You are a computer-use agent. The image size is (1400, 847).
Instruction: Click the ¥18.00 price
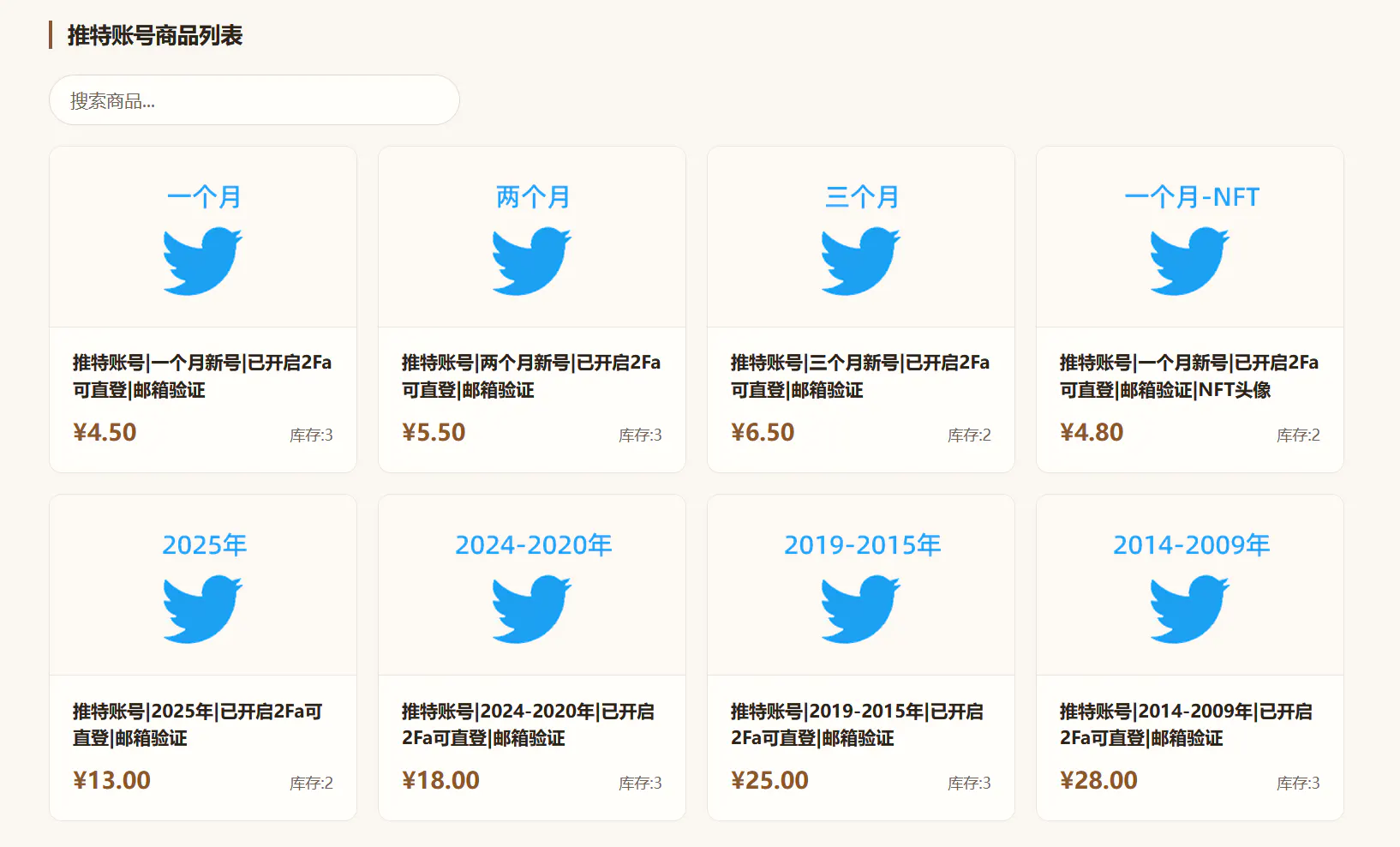[440, 780]
